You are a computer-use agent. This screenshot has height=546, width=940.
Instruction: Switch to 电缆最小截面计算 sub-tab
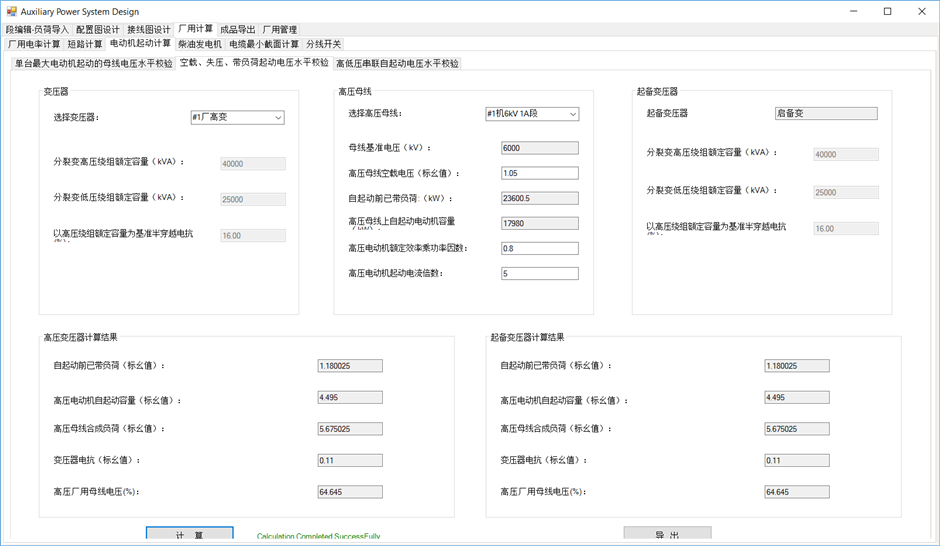point(264,44)
